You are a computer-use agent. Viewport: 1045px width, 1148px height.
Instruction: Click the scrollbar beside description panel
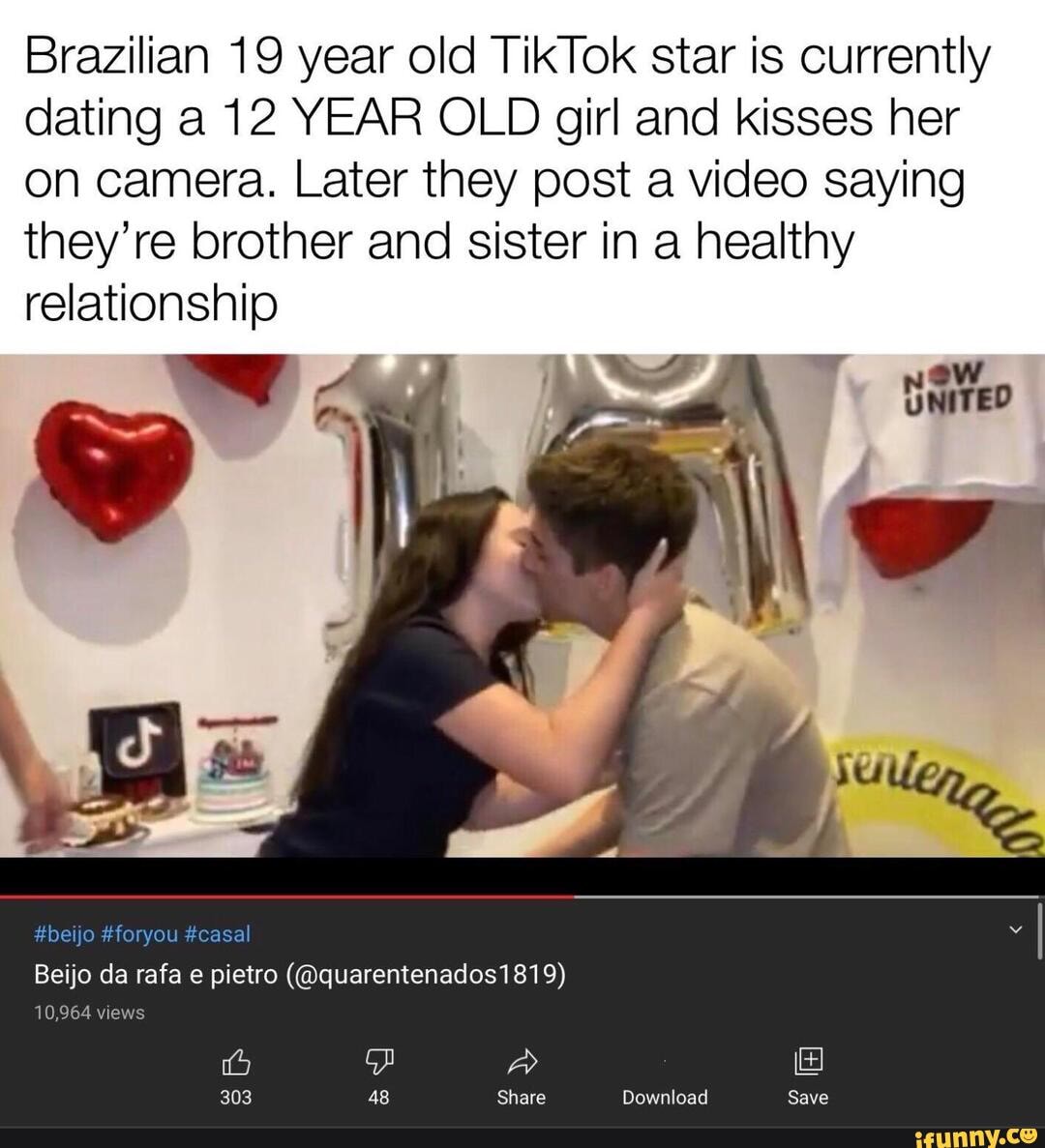click(1040, 931)
